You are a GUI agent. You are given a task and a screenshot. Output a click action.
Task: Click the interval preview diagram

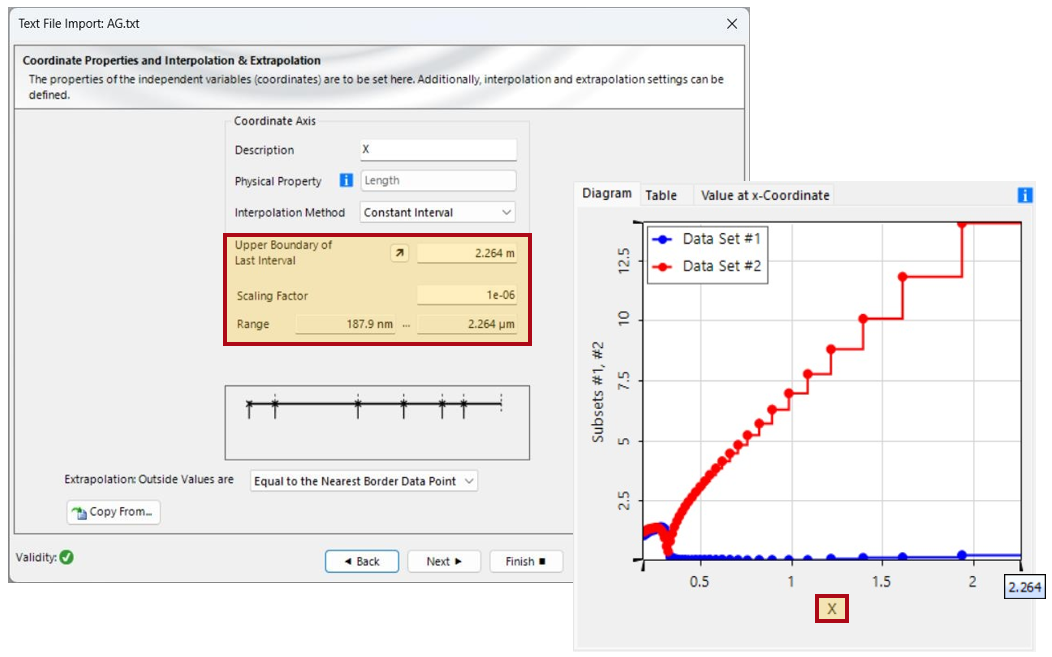tap(377, 423)
